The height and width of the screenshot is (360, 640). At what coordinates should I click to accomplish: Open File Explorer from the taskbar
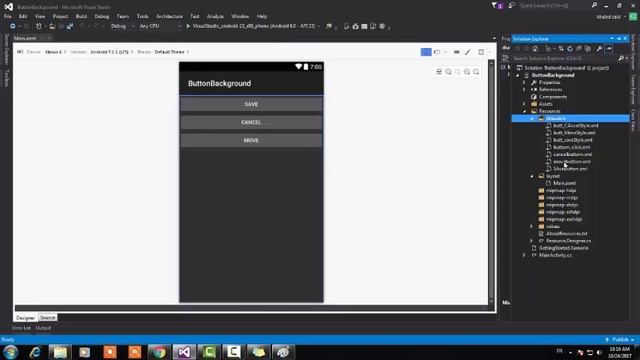(x=60, y=352)
